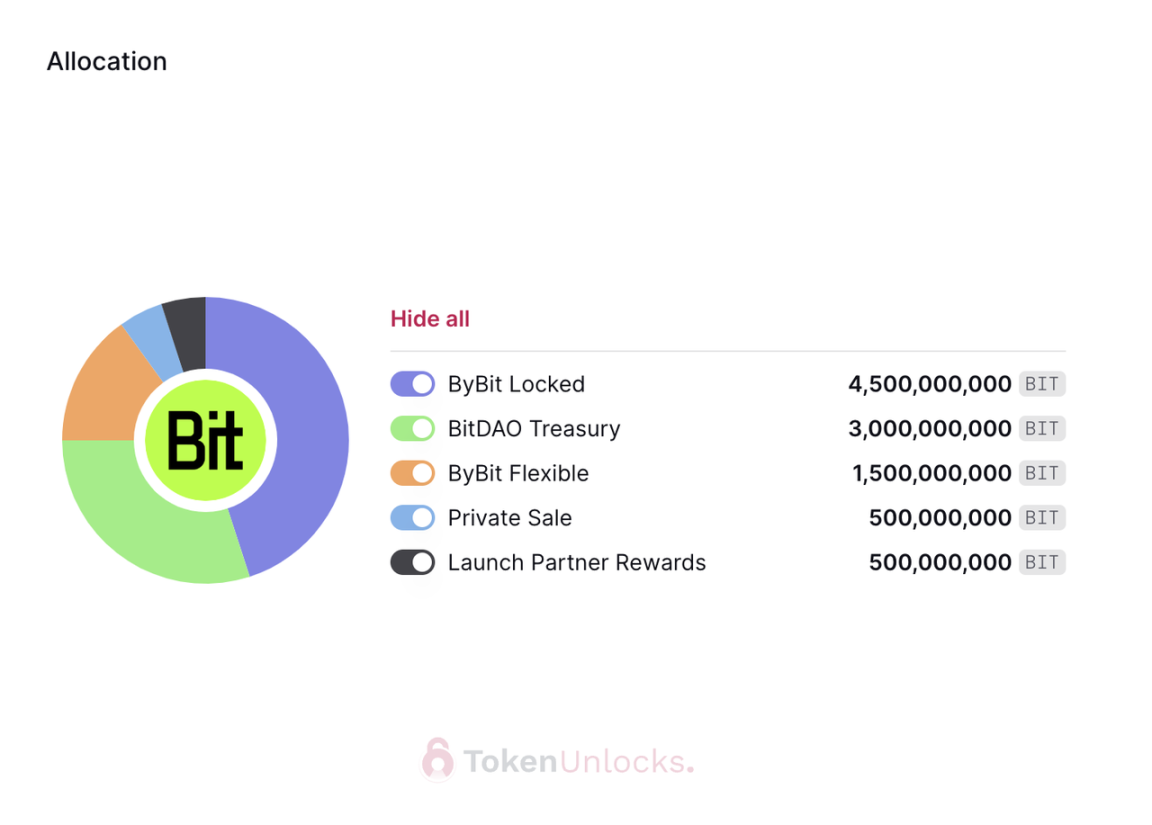Click the TokenUnlocks padlock logo icon

click(x=438, y=760)
